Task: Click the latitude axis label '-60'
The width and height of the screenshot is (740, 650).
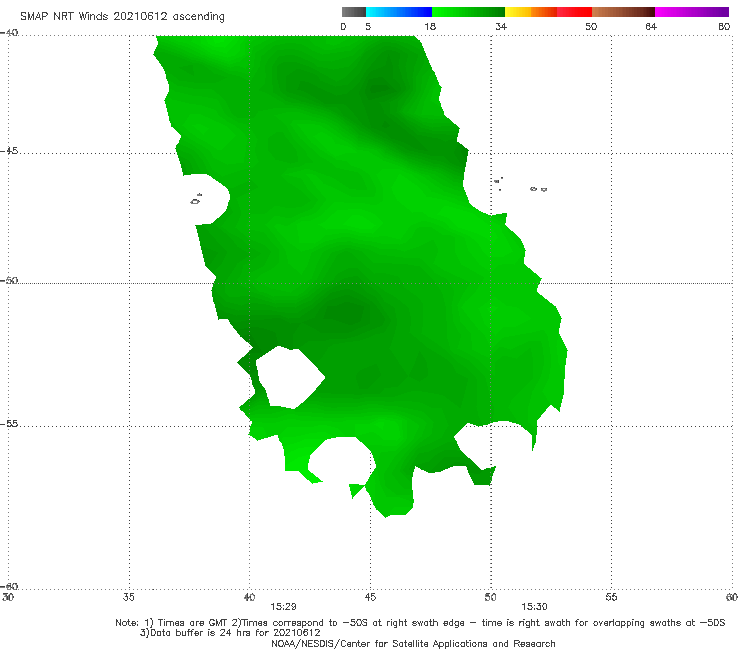Action: point(9,587)
